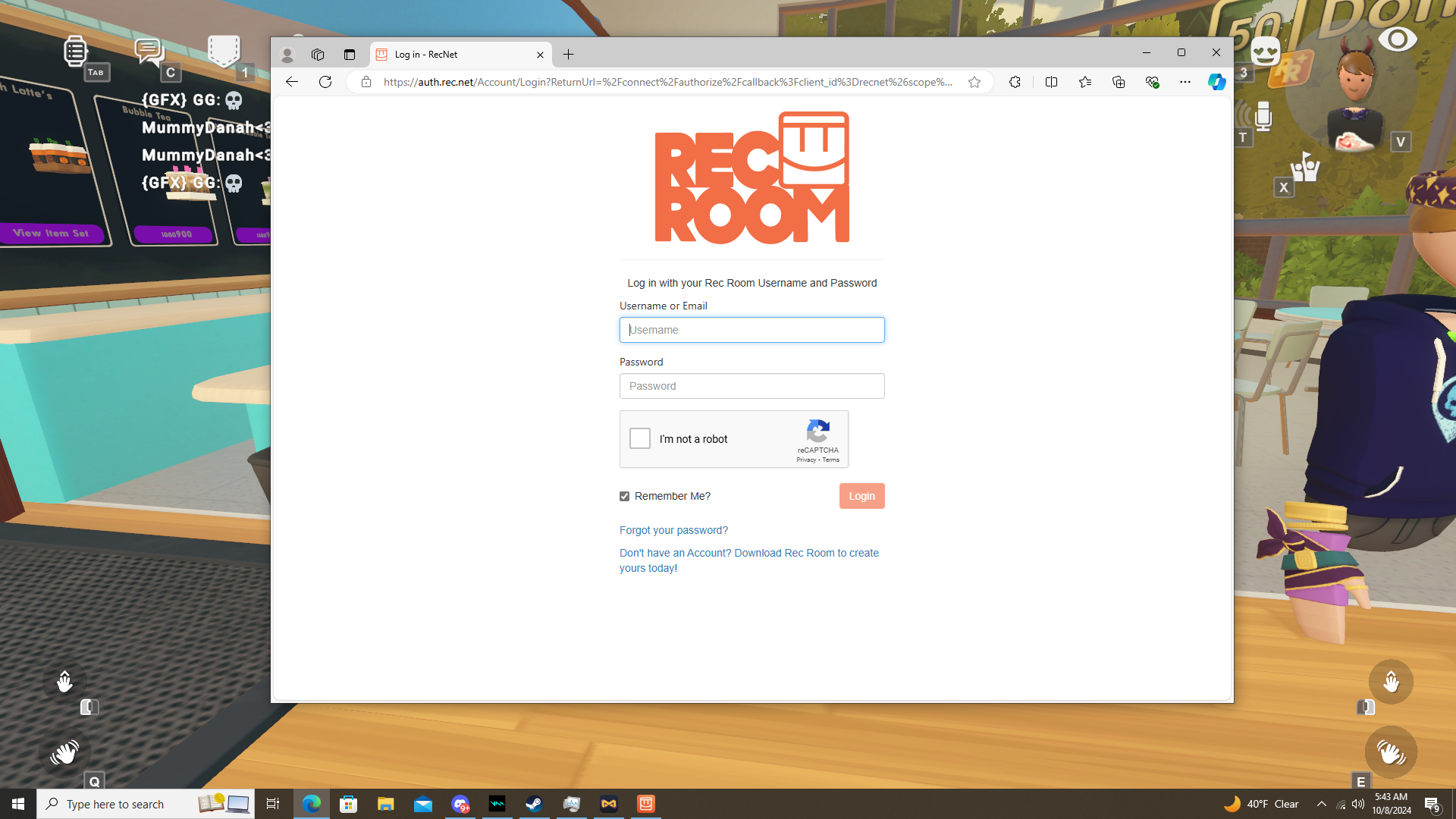Open Edge extensions puzzle icon
Viewport: 1456px width, 819px height.
1015,82
